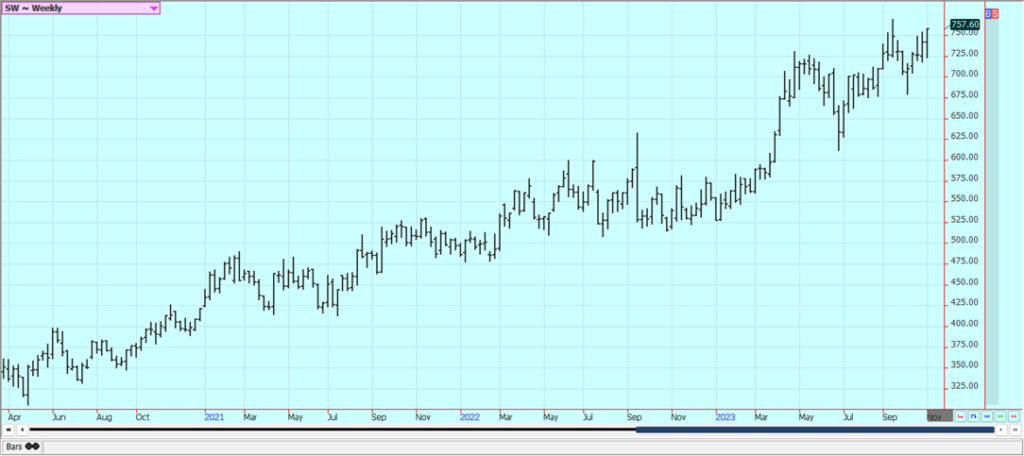
Task: Click the 500.00 price axis label
Action: (x=964, y=240)
